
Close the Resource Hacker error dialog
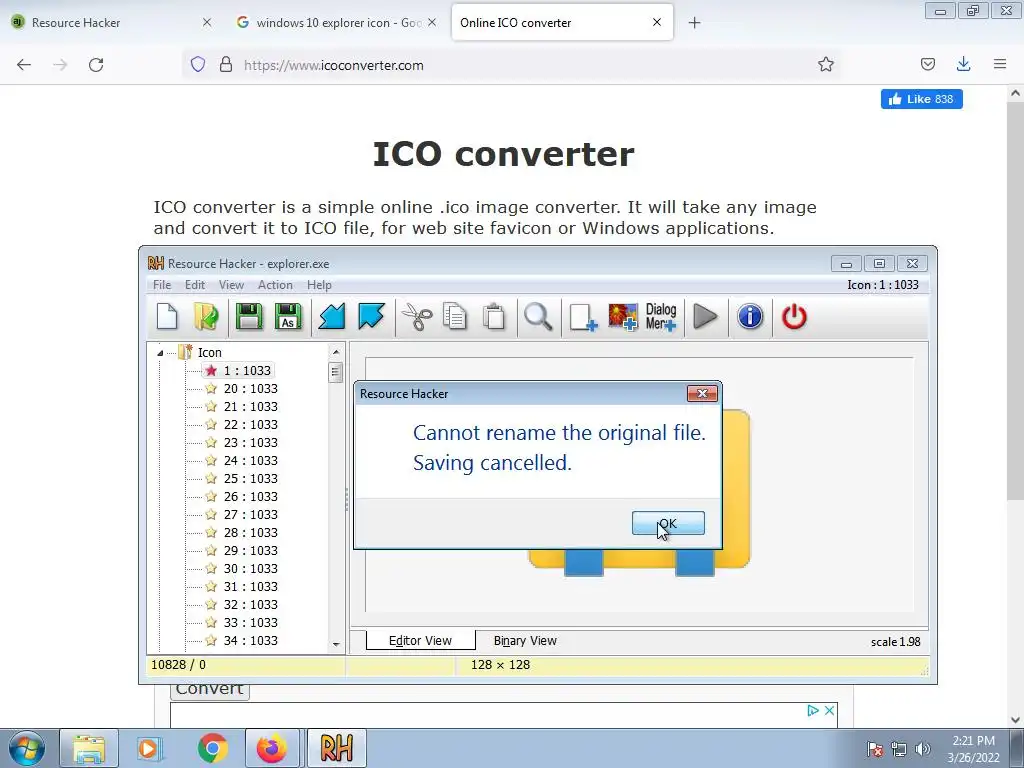702,393
